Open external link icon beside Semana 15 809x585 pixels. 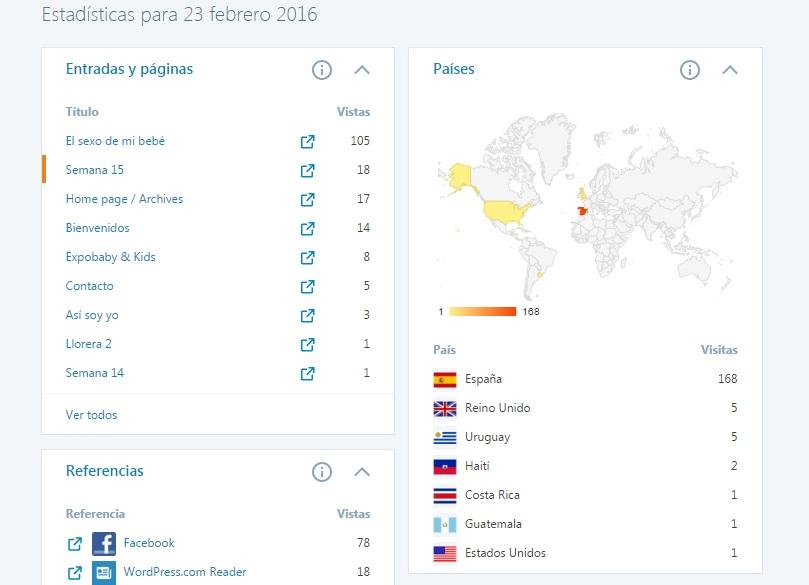308,171
